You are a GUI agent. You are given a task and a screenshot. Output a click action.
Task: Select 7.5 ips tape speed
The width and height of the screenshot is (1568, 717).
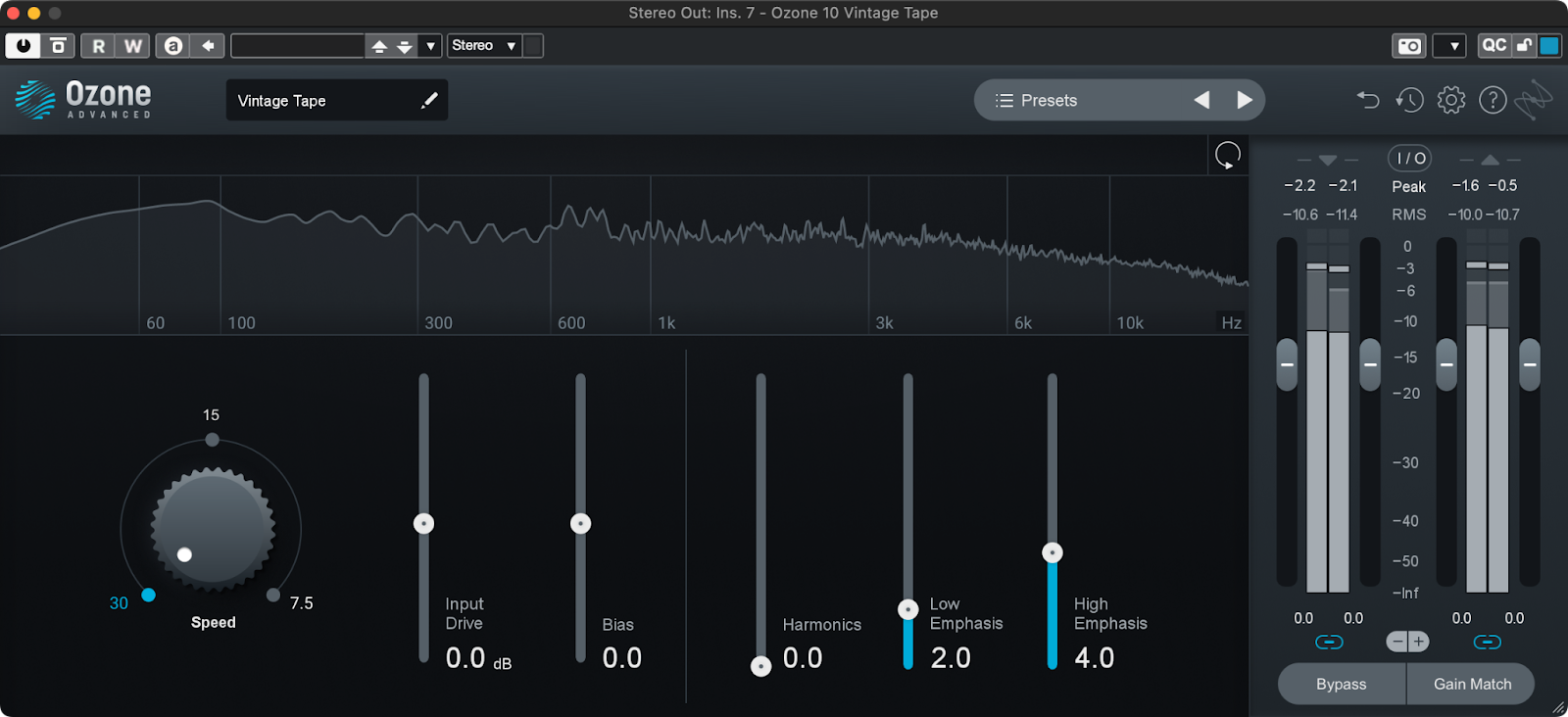pos(273,595)
